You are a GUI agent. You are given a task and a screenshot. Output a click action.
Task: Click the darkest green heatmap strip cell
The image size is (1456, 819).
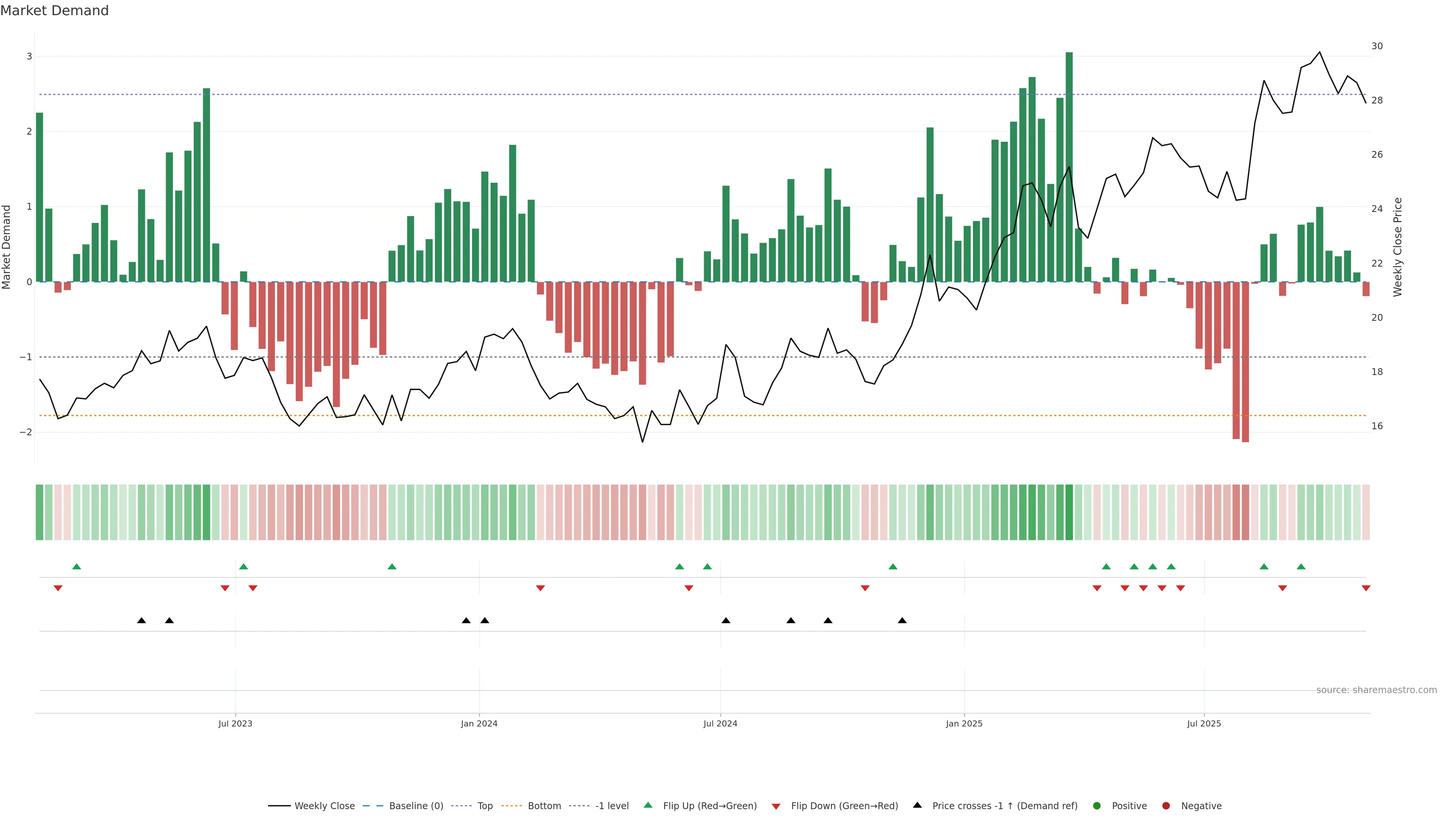point(1069,512)
